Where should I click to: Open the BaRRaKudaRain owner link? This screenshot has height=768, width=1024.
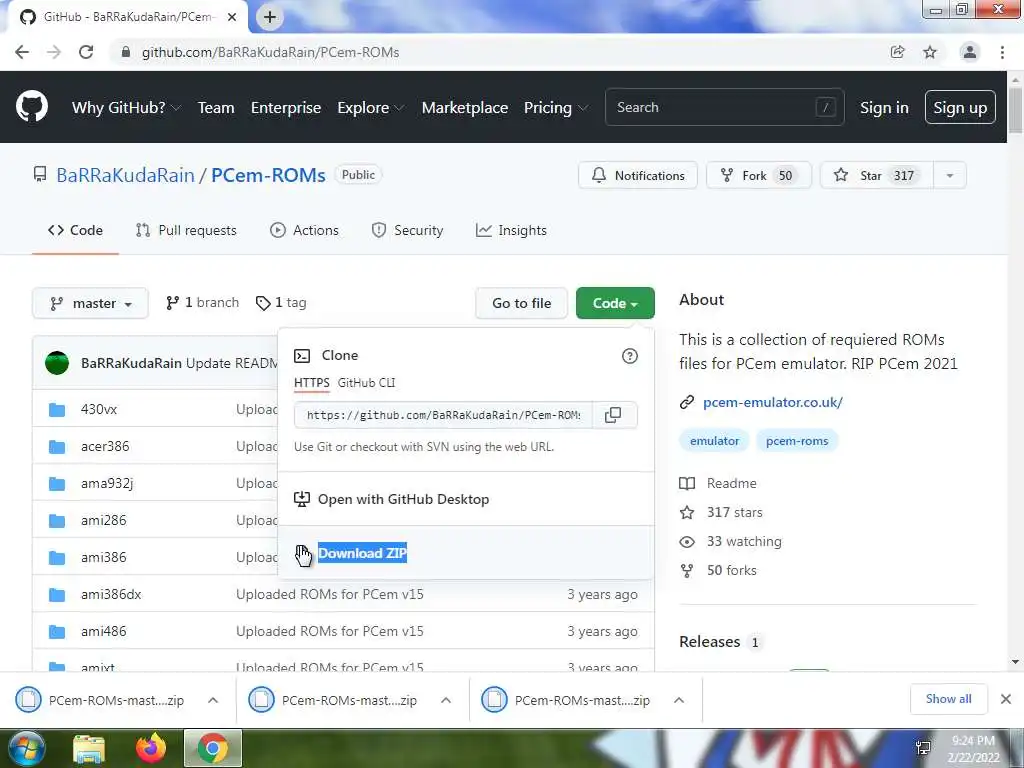click(125, 175)
